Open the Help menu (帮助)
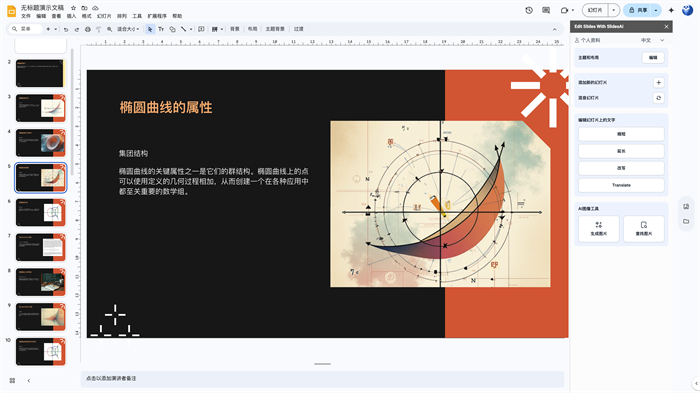This screenshot has height=393, width=700. [177, 16]
